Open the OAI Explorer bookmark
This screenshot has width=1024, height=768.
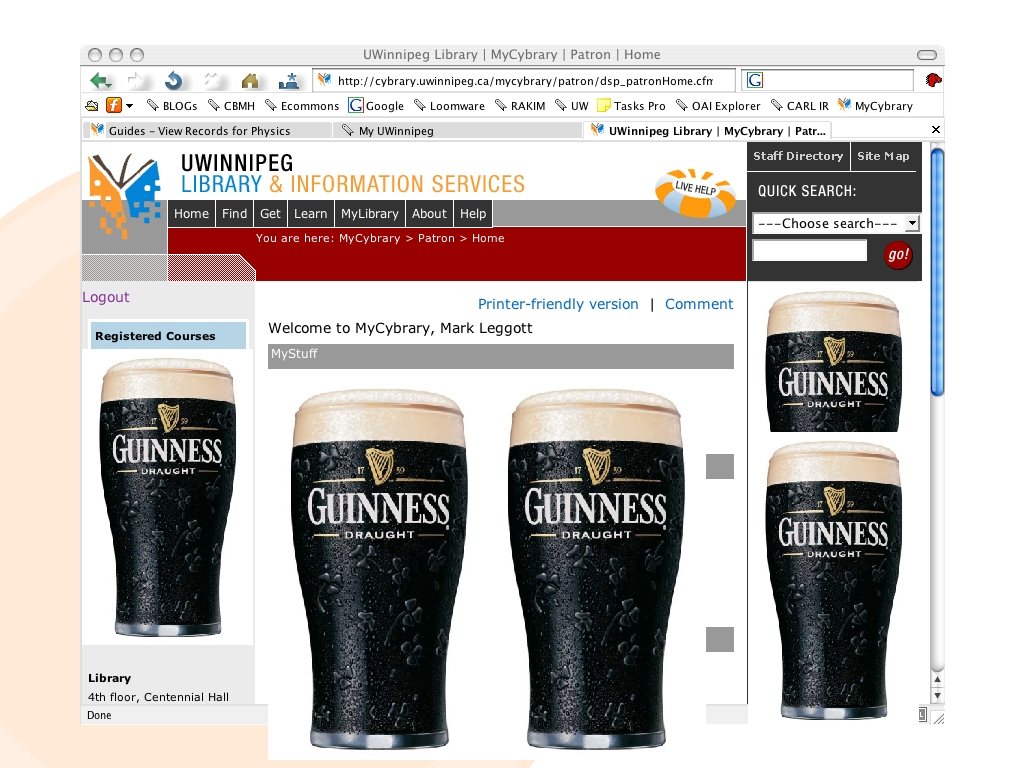tap(718, 106)
